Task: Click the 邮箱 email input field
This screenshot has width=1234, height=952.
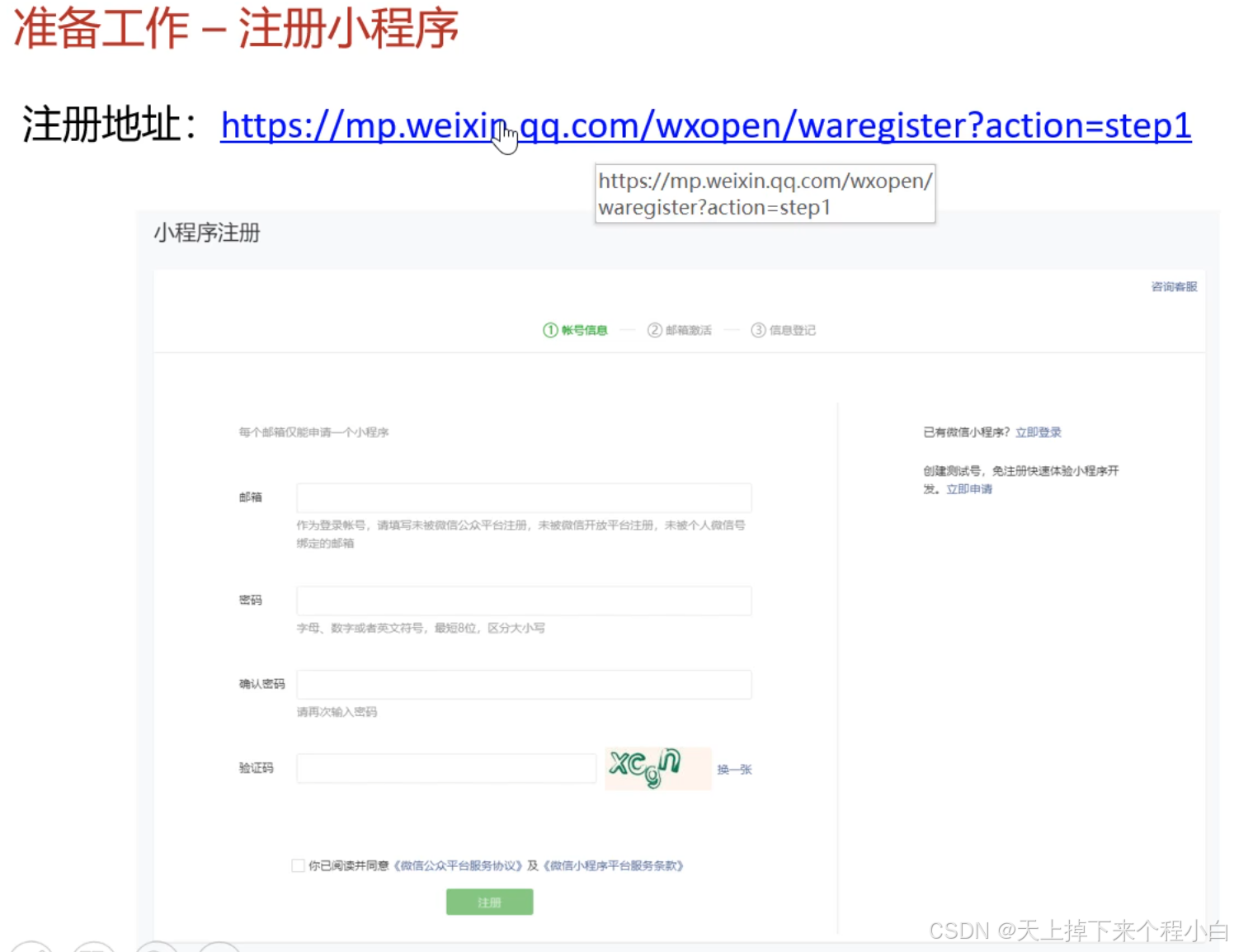Action: [524, 497]
